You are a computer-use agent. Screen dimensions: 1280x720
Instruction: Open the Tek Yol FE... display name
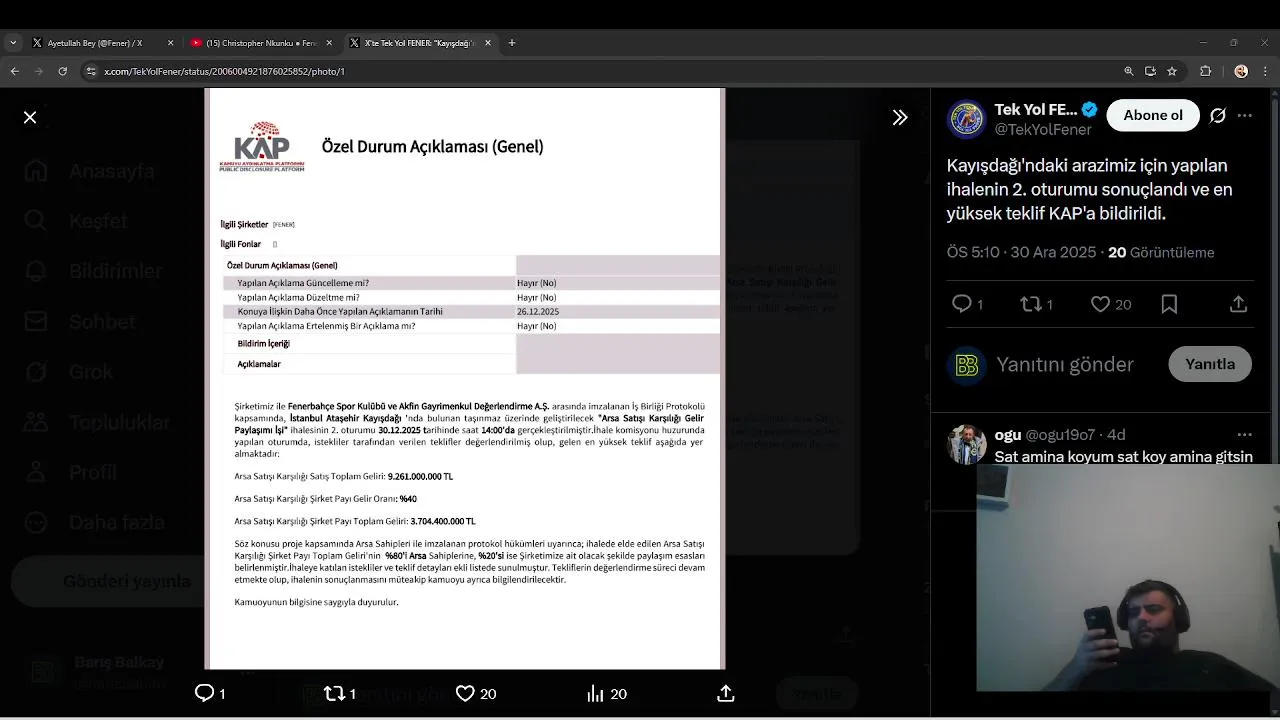tap(1036, 109)
